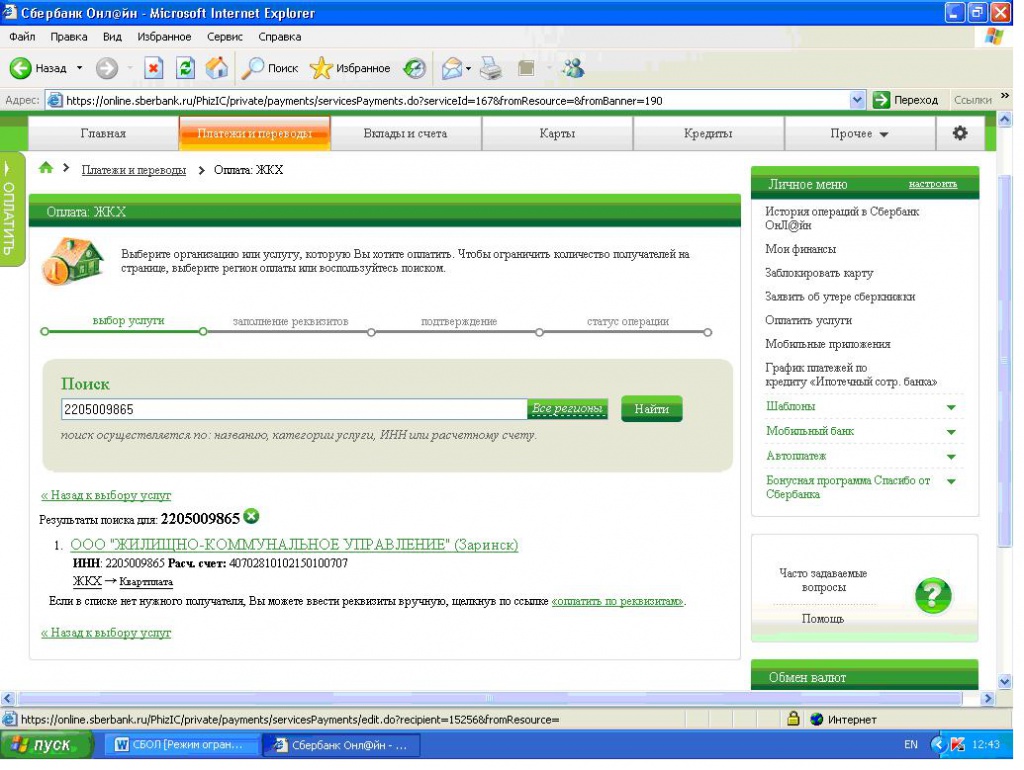Click the ОПЛАТИТЬ side tab
This screenshot has height=770, width=1024.
coord(10,209)
